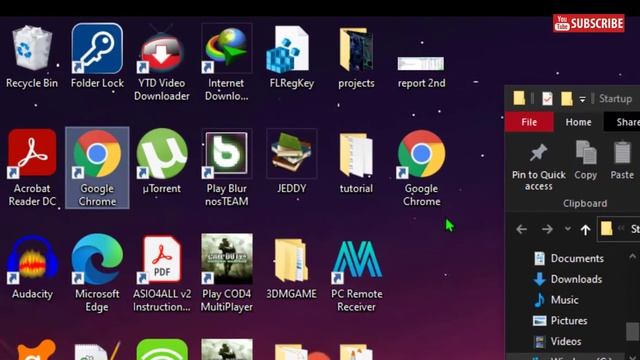
Task: Select Videos in the navigation pane
Action: pyautogui.click(x=558, y=341)
